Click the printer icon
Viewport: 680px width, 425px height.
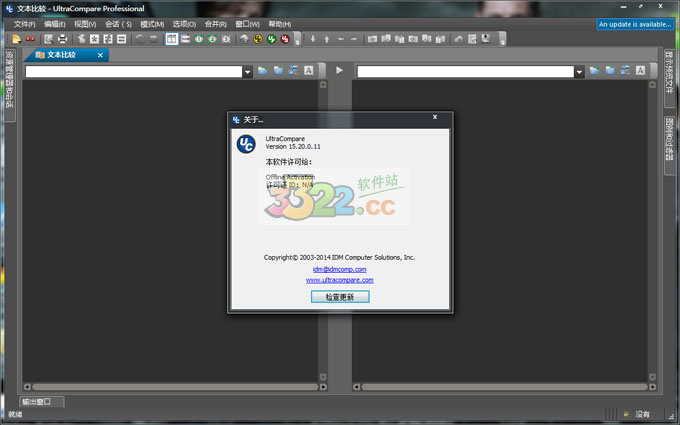click(x=62, y=39)
